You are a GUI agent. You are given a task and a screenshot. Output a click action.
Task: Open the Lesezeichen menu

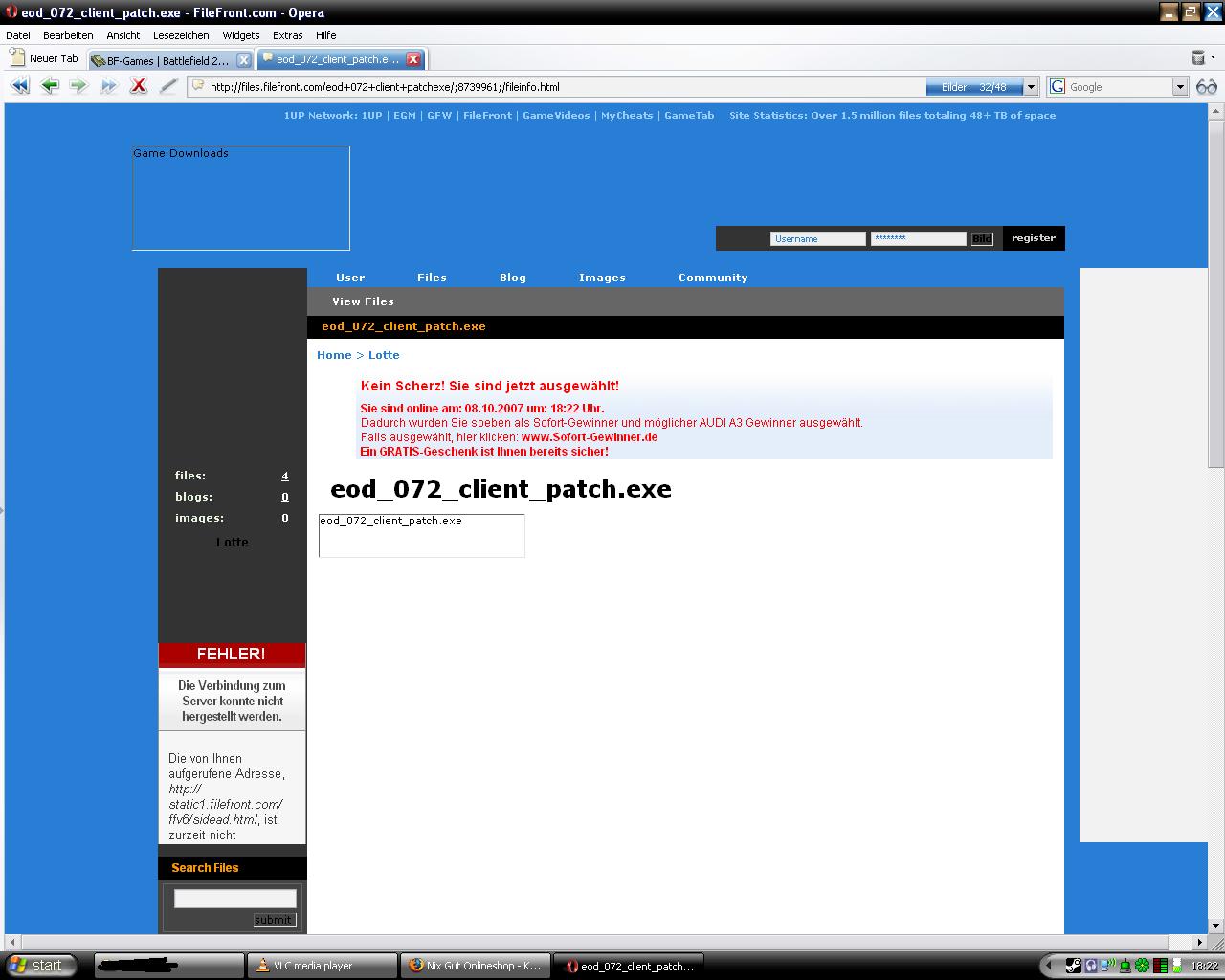click(x=181, y=35)
